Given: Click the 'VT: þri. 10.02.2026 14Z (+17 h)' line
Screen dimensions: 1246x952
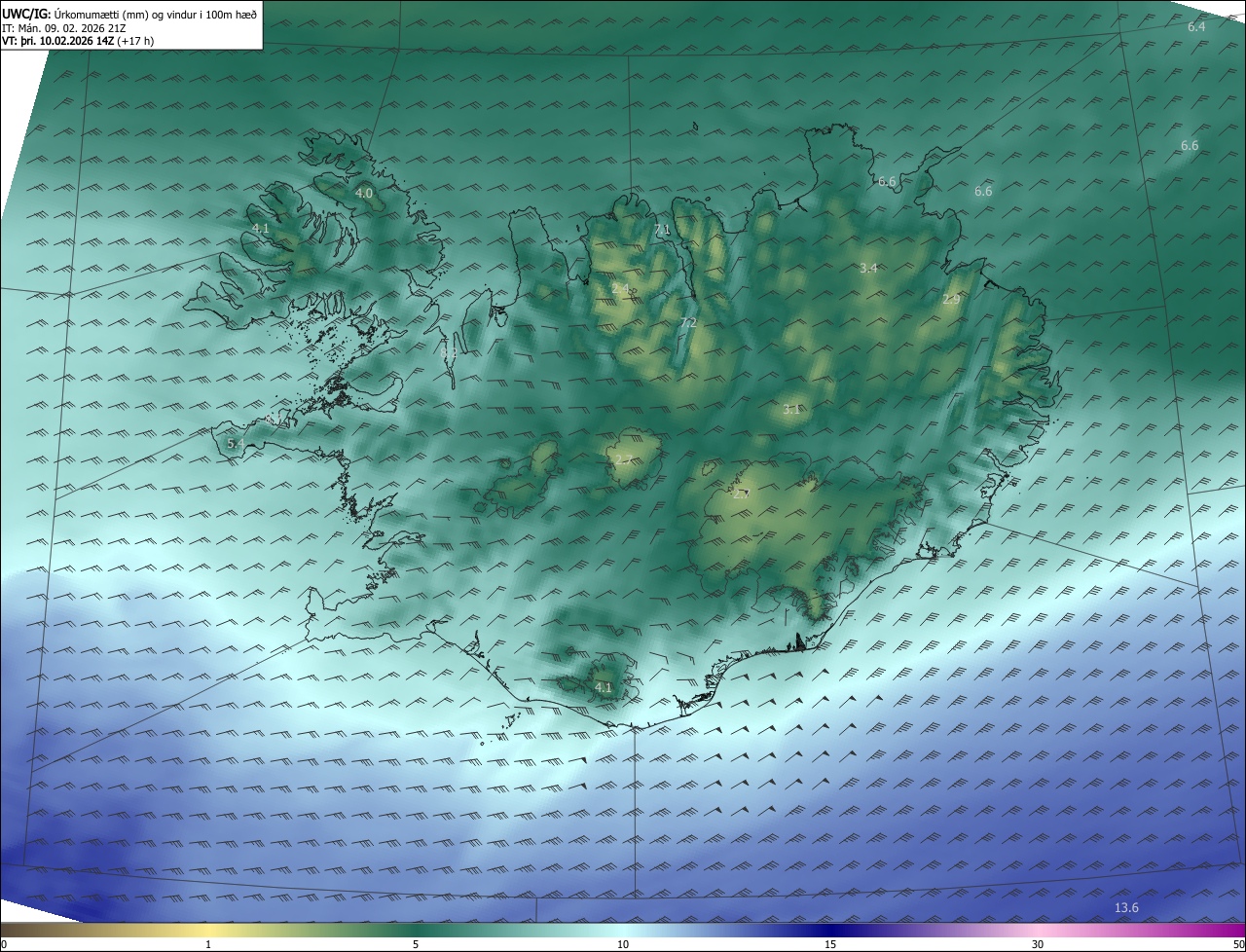Looking at the screenshot, I should click(79, 41).
